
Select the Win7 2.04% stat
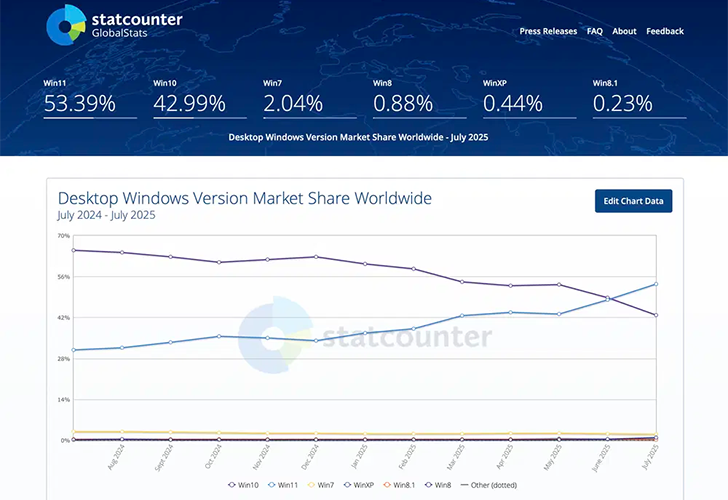(293, 102)
